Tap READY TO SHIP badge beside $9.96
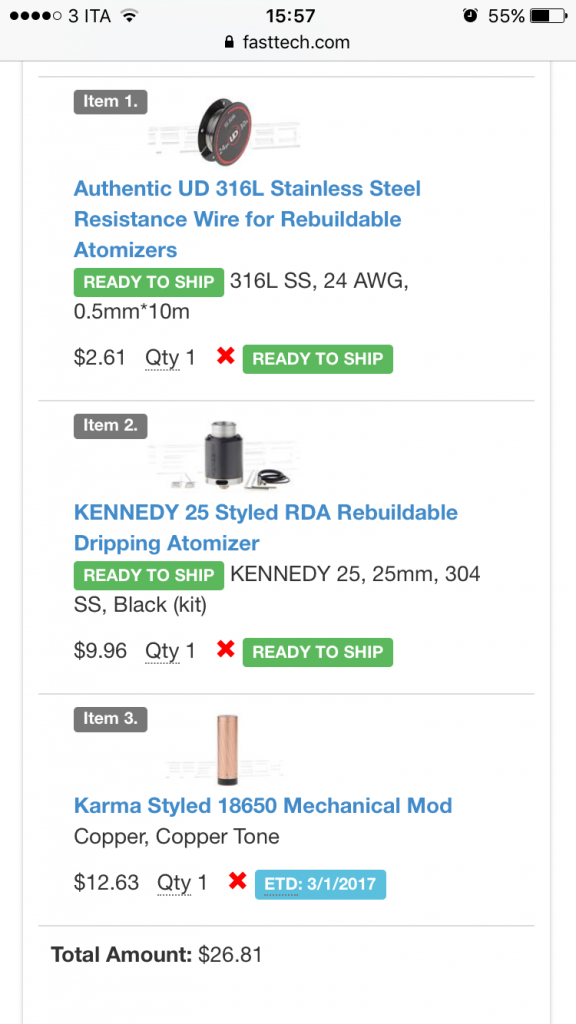 (317, 652)
